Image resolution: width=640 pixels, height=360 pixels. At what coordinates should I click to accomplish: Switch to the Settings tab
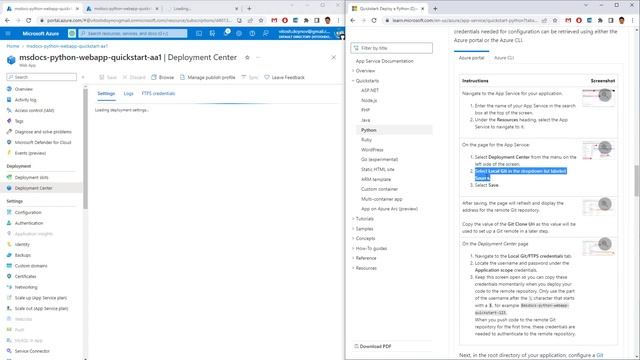click(x=106, y=93)
